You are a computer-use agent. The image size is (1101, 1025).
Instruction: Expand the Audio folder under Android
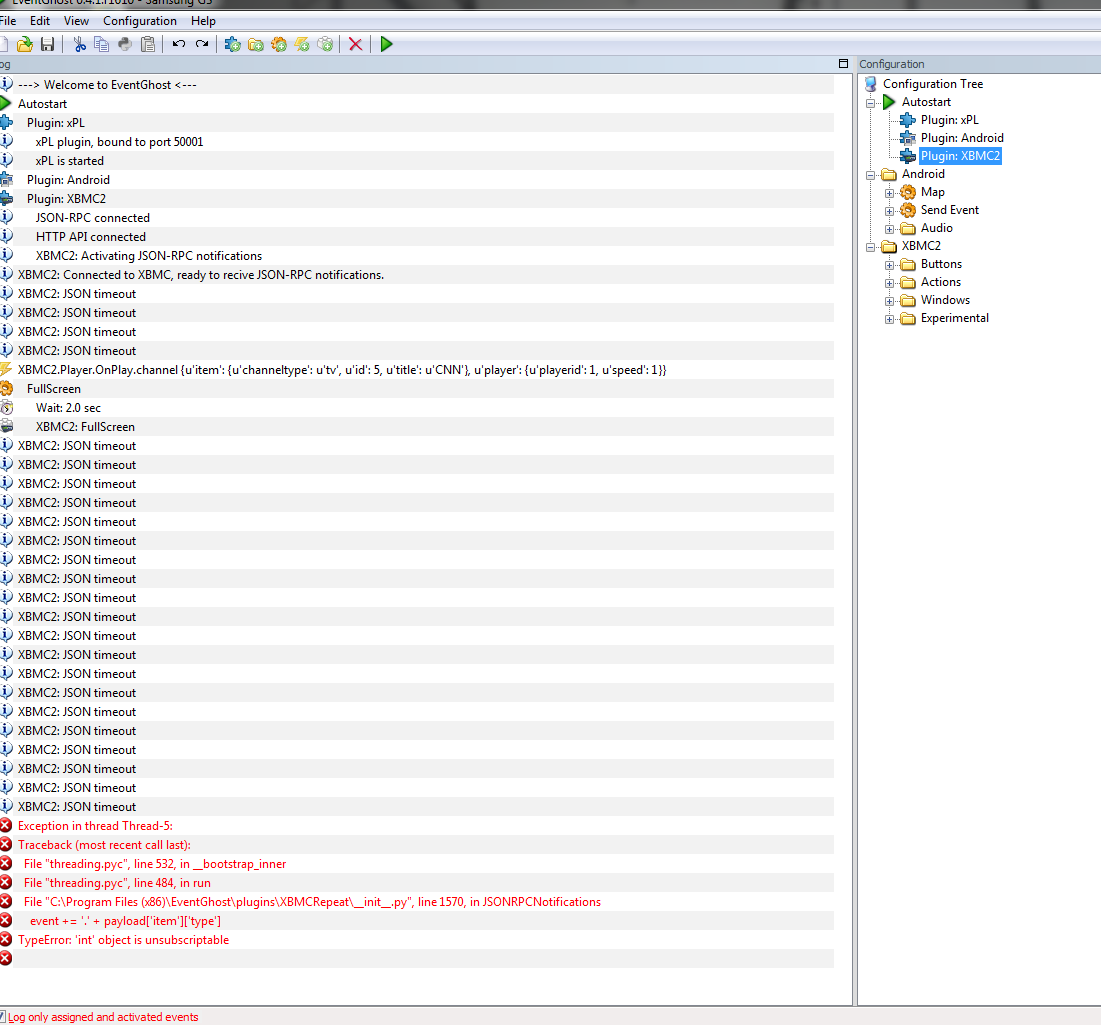pyautogui.click(x=890, y=229)
